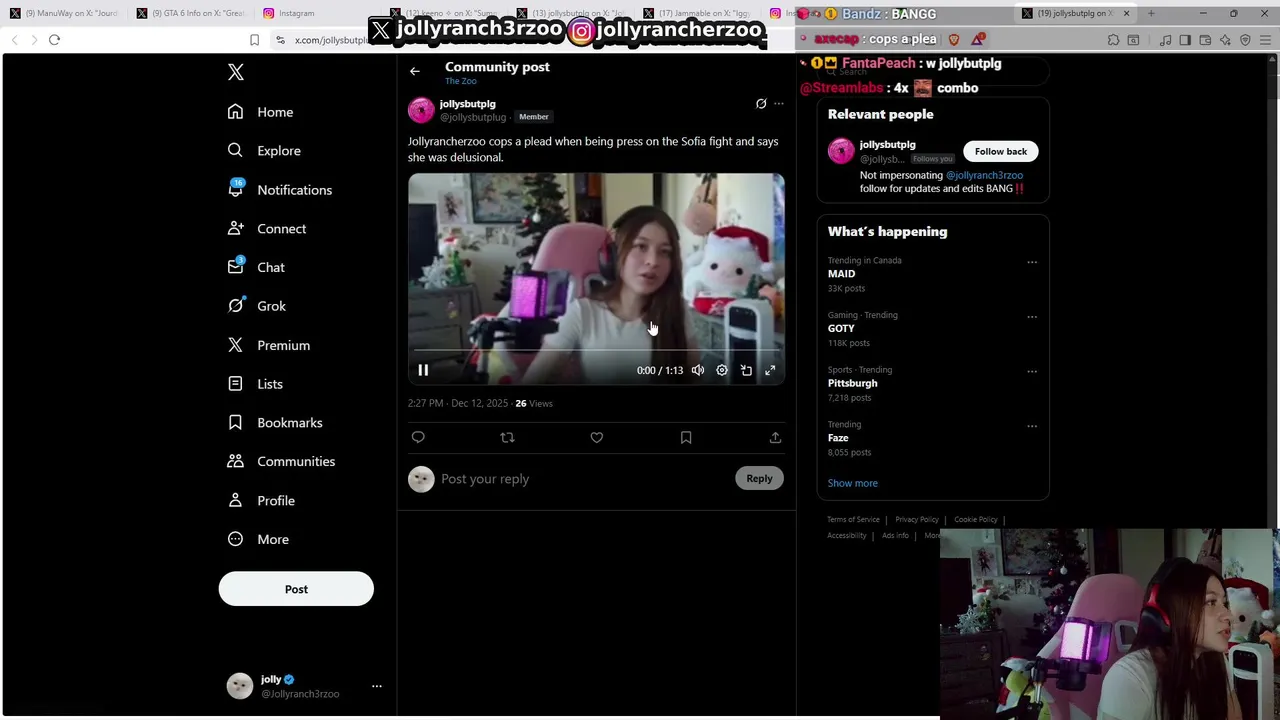The image size is (1280, 720).
Task: Click the 26 Views count
Action: click(x=534, y=403)
